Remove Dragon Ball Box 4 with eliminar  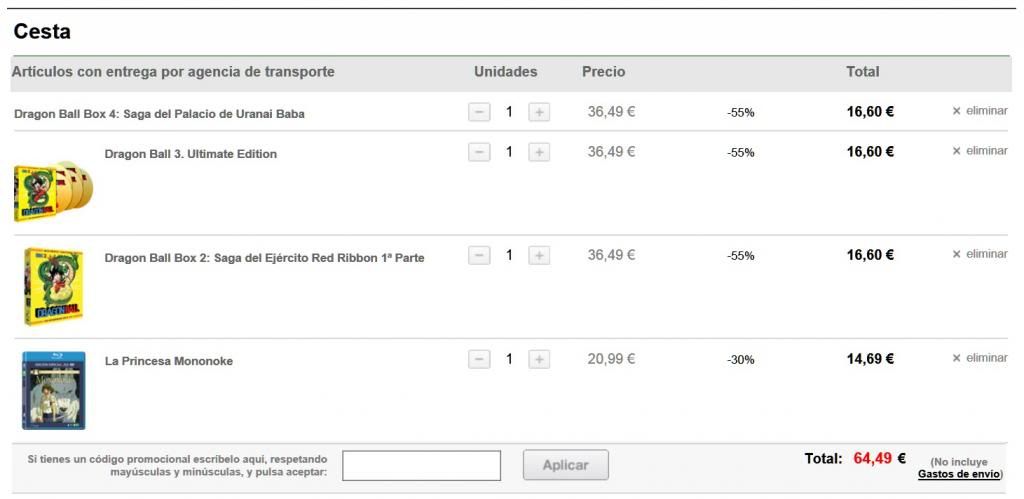click(980, 111)
